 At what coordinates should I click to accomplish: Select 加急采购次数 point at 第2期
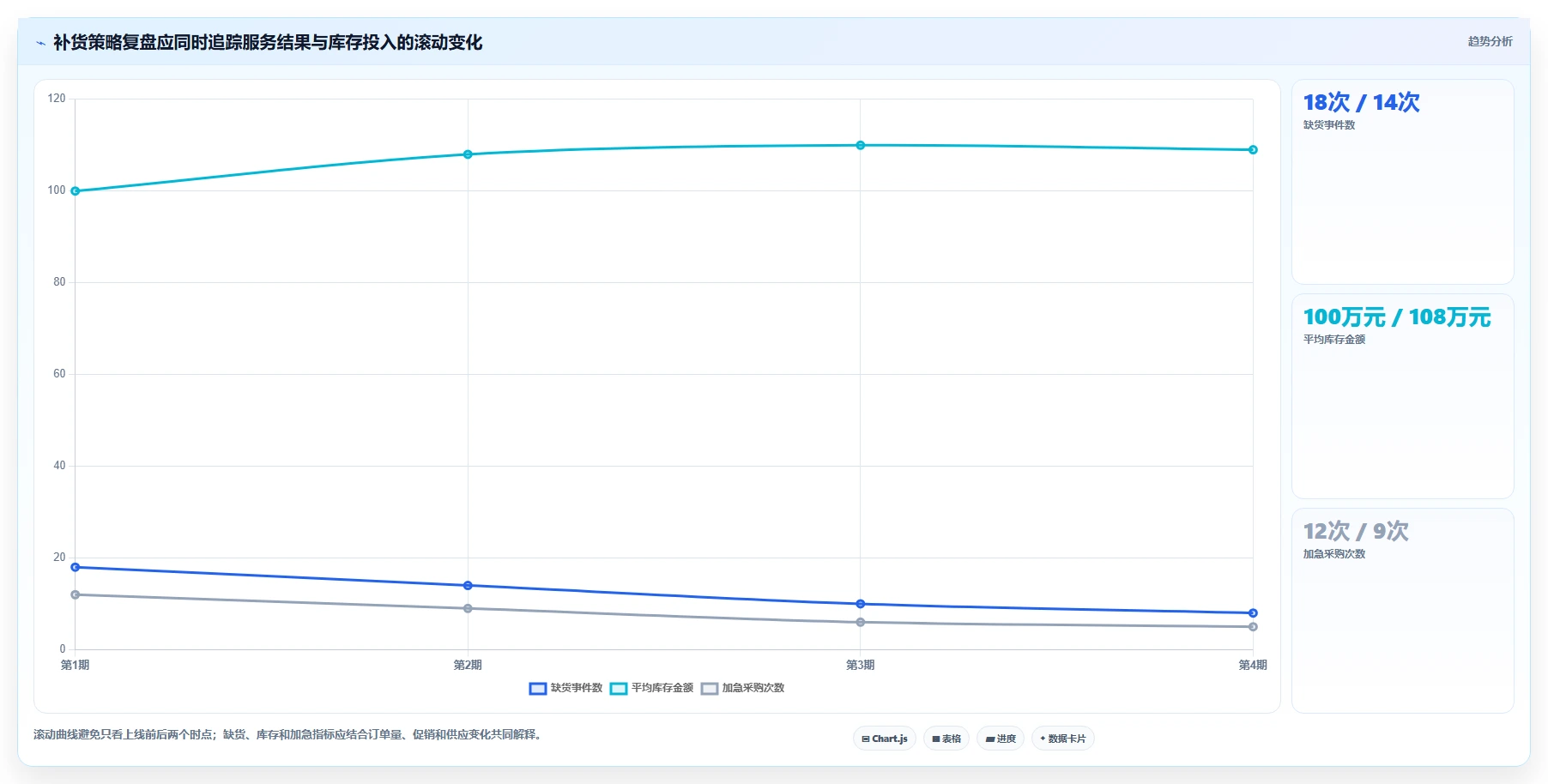pyautogui.click(x=468, y=608)
